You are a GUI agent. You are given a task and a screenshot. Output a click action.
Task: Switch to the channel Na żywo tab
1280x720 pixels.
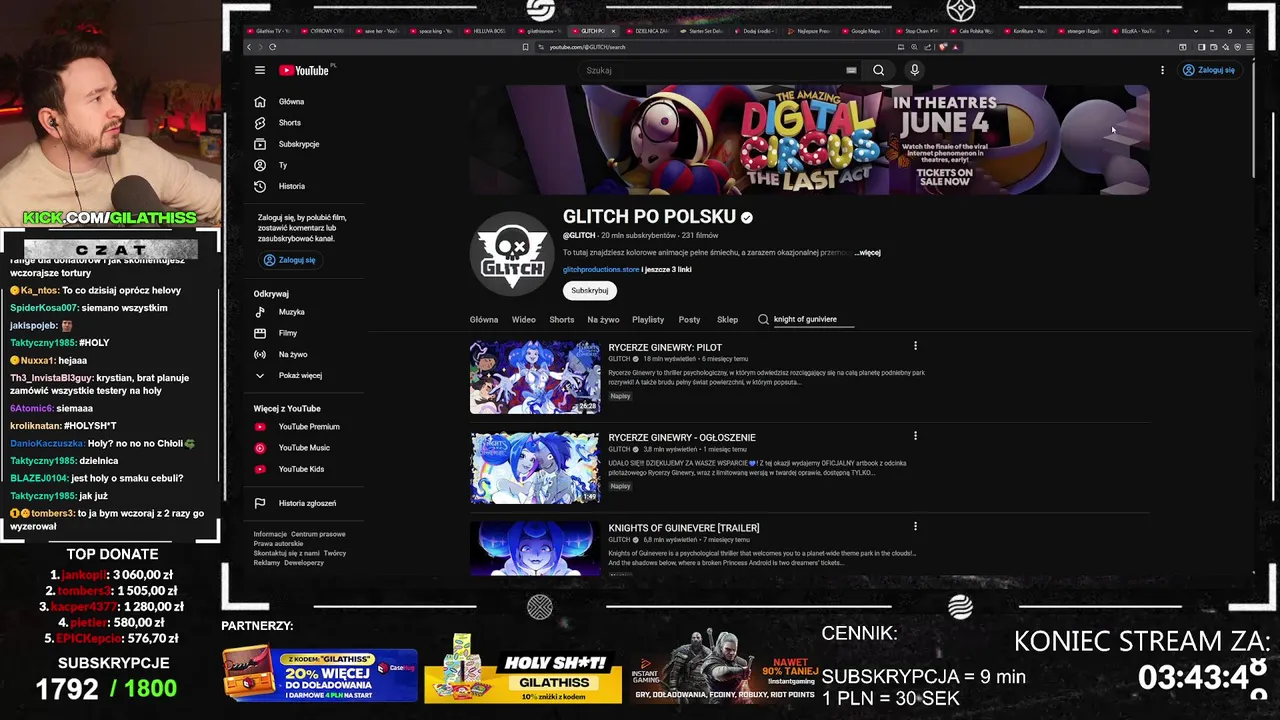pyautogui.click(x=603, y=319)
